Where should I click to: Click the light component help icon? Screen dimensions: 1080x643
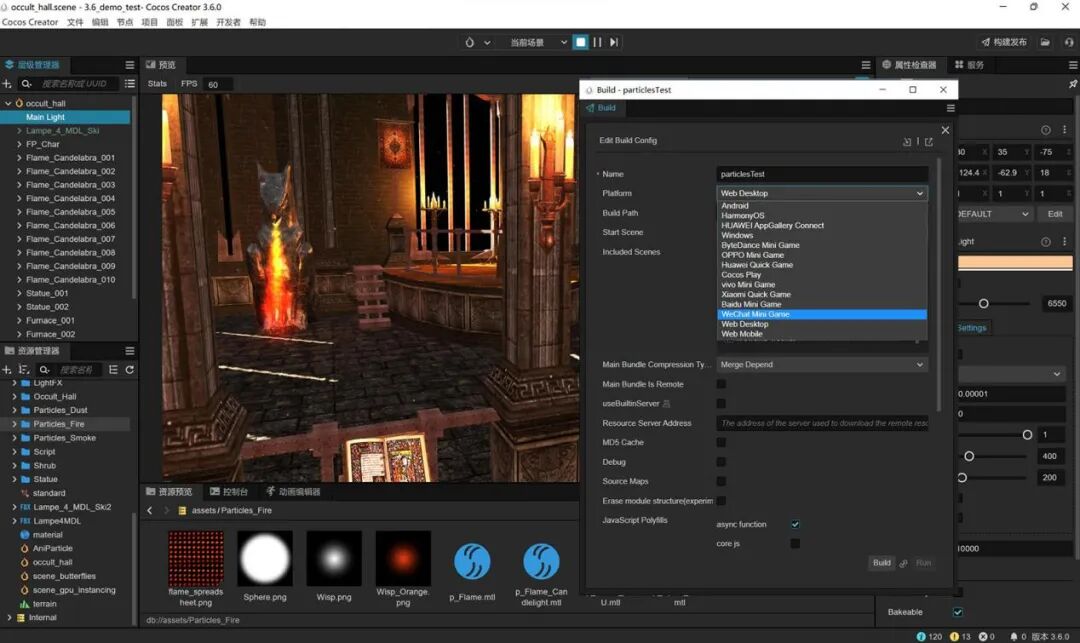pos(1046,242)
